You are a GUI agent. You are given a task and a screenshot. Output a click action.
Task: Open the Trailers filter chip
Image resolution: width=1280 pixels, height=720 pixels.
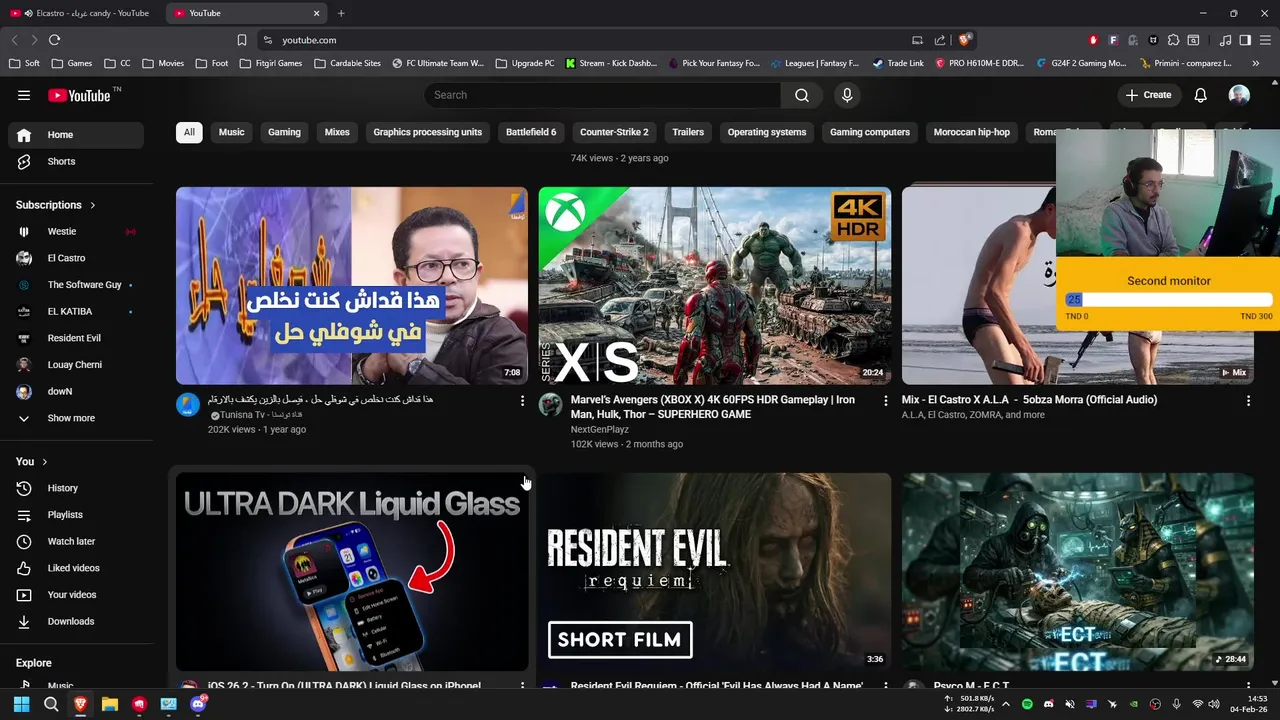click(688, 132)
